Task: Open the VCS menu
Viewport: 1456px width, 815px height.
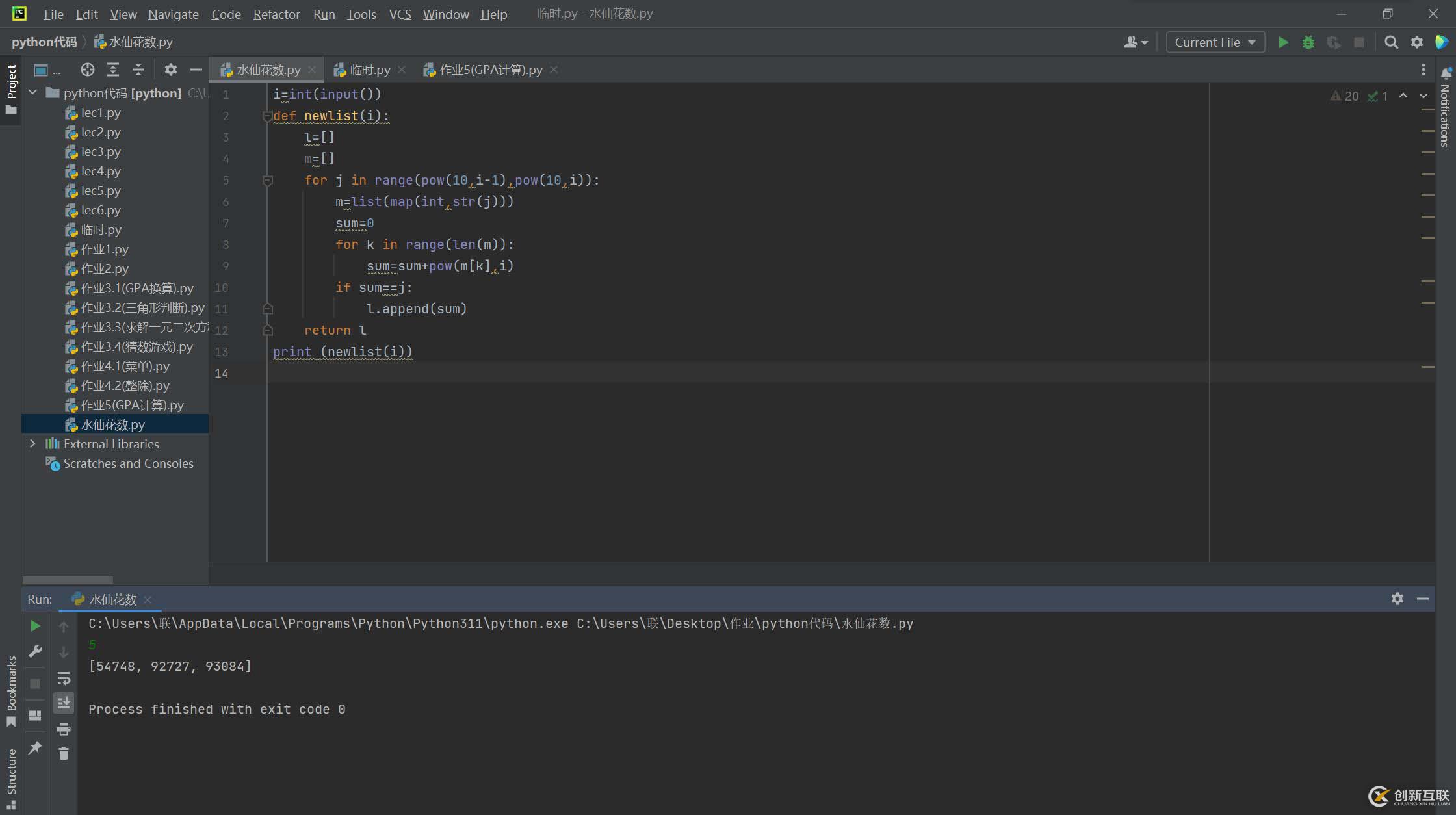Action: coord(400,14)
